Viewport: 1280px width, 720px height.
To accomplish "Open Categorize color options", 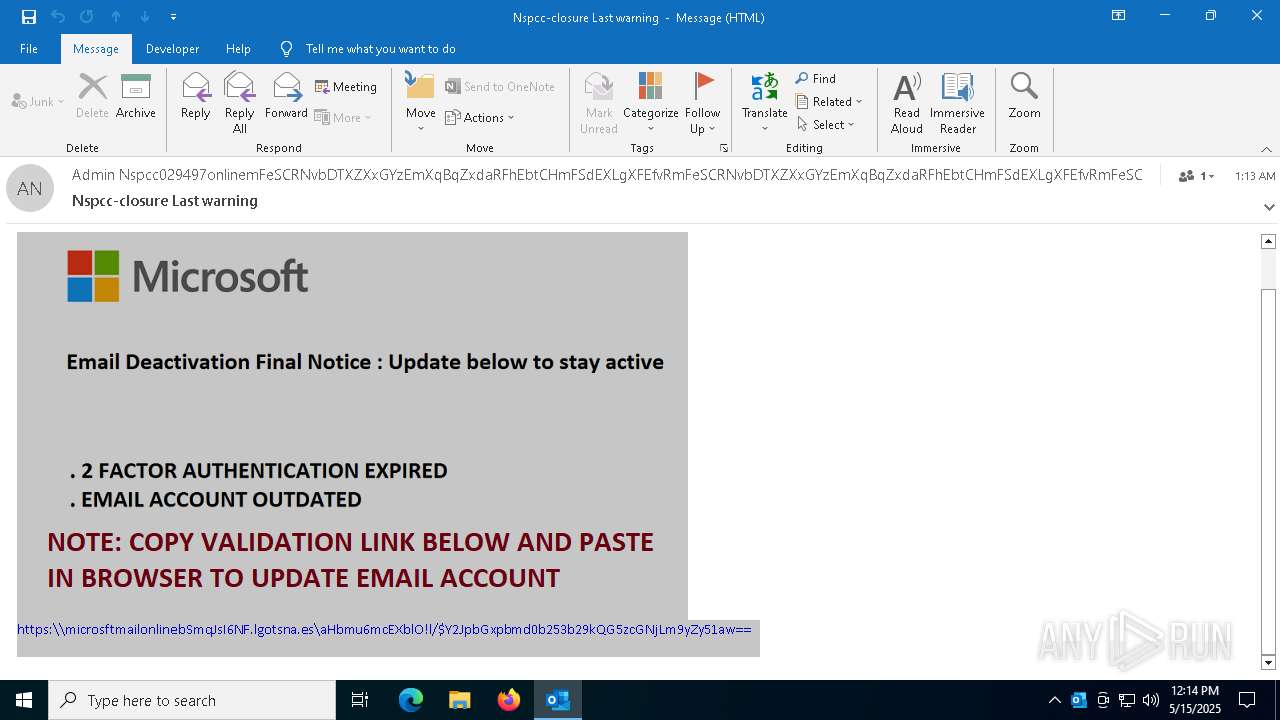I will 651,102.
